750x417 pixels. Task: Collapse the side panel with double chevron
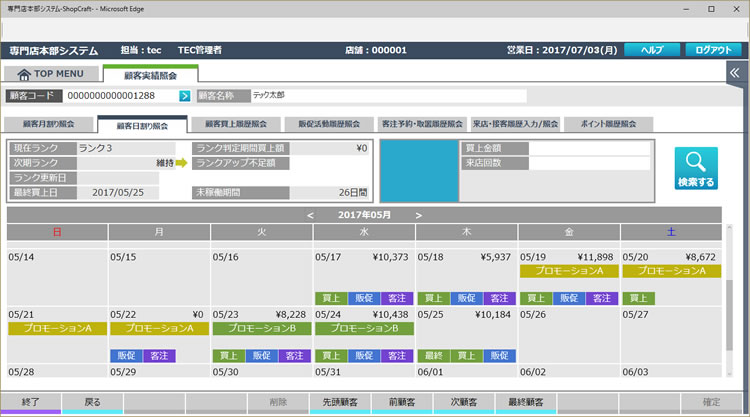[736, 73]
